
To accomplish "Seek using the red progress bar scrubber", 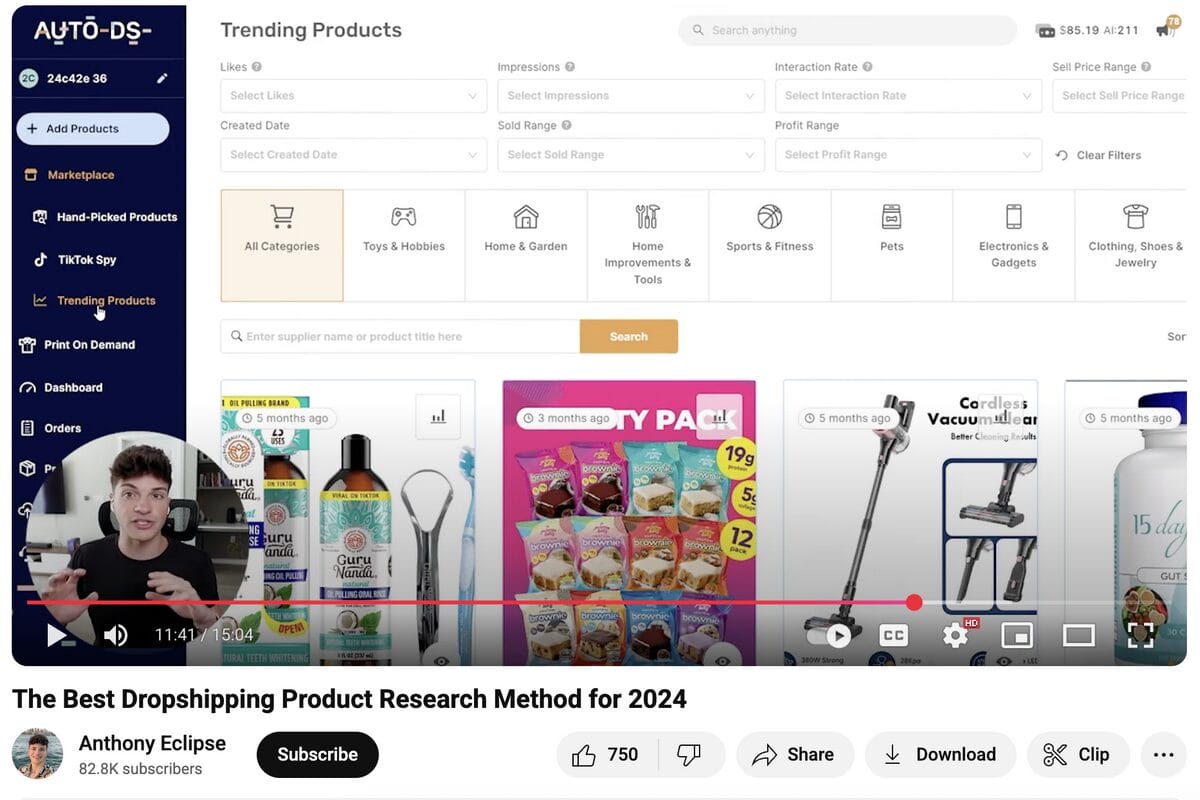I will (x=914, y=602).
